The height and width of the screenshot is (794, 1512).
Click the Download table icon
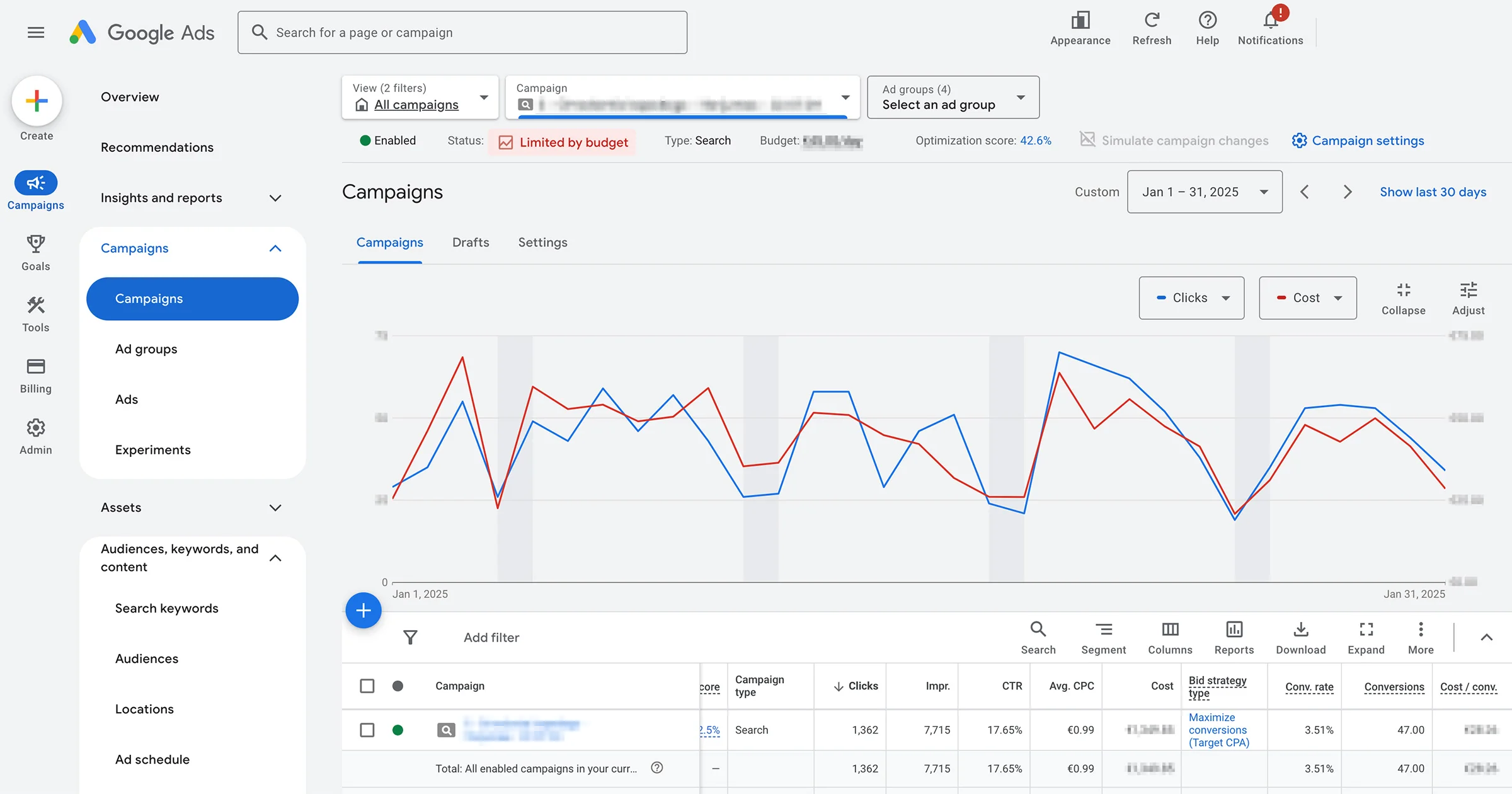click(x=1300, y=630)
